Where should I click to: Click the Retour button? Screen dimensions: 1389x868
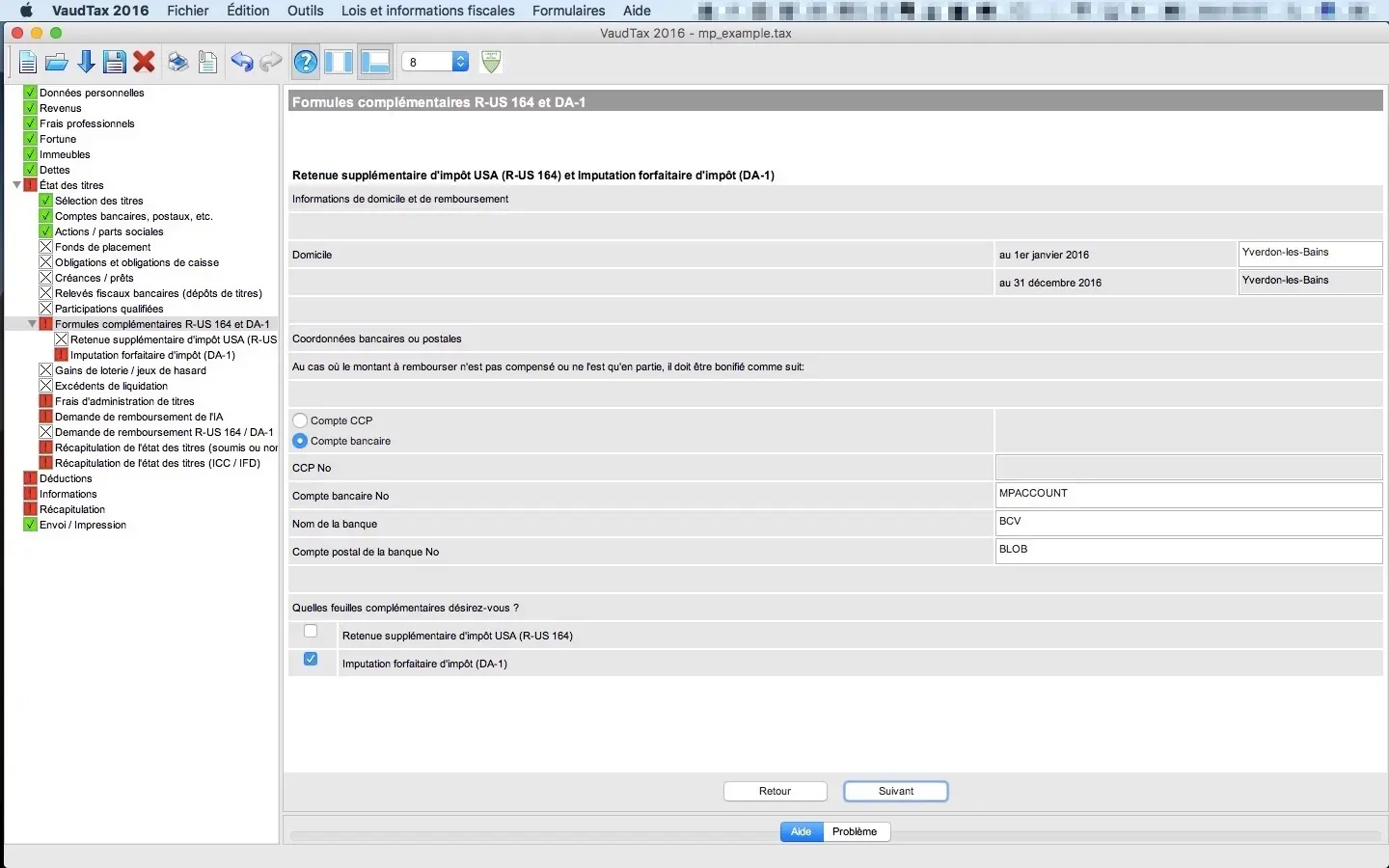pos(776,791)
